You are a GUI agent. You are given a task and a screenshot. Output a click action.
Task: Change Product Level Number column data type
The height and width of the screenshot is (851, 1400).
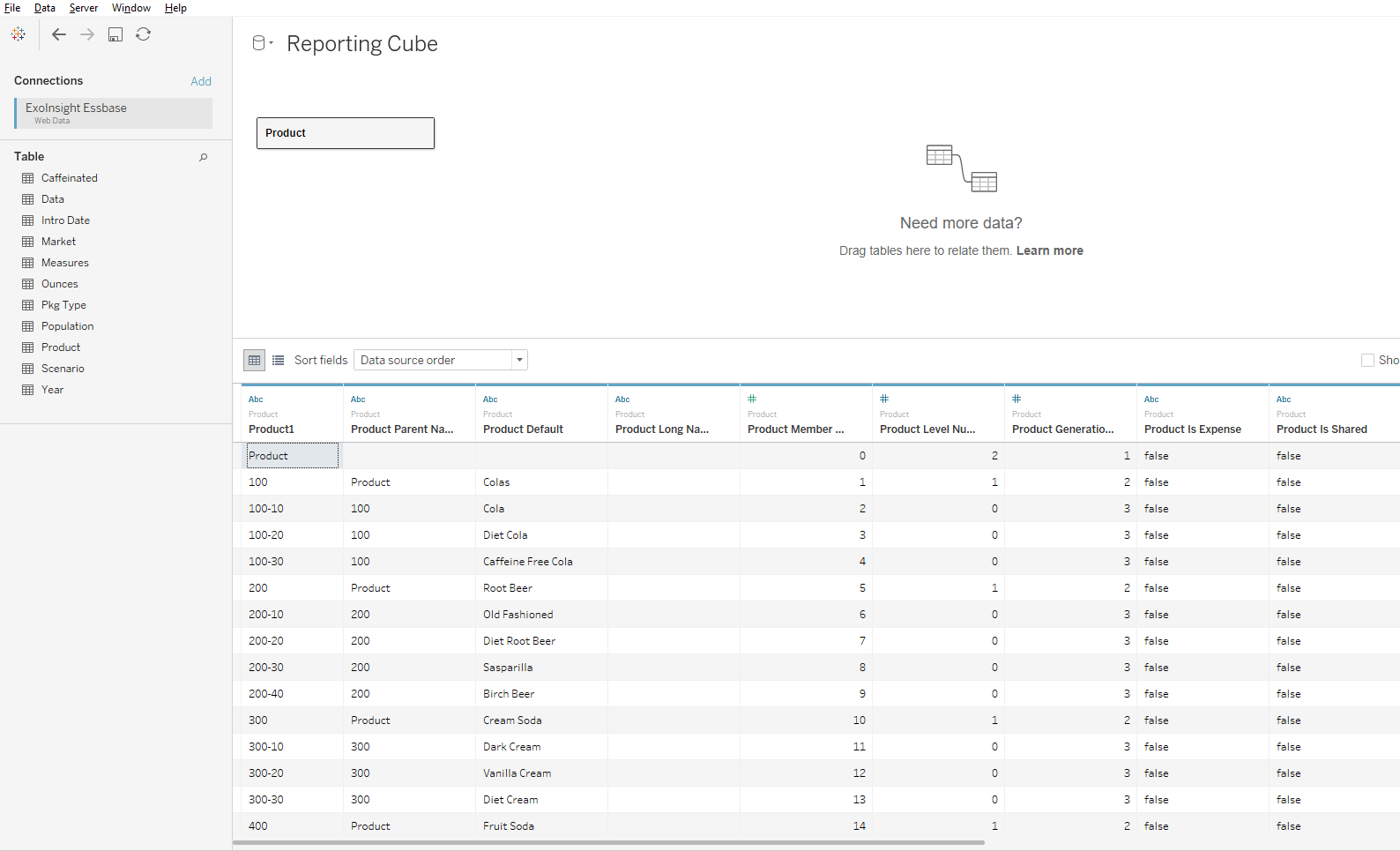[884, 399]
